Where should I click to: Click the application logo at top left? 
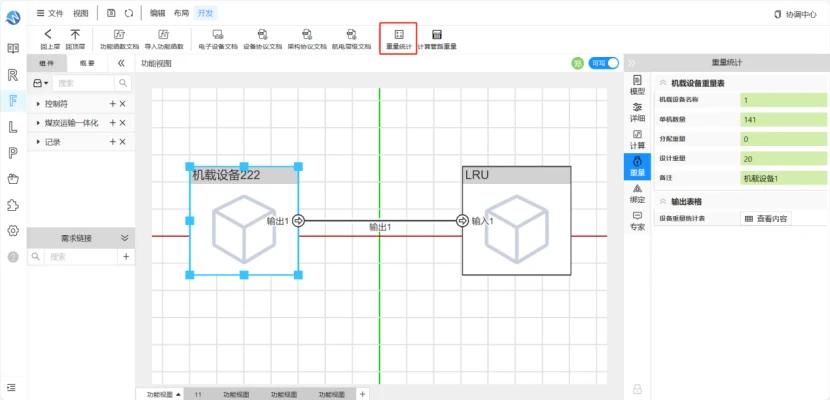(13, 17)
